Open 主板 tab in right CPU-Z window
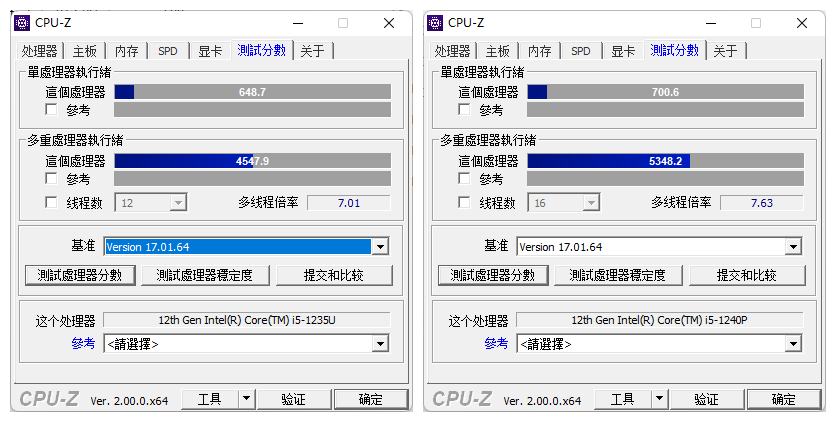Screen dimensions: 836x422 [x=498, y=51]
